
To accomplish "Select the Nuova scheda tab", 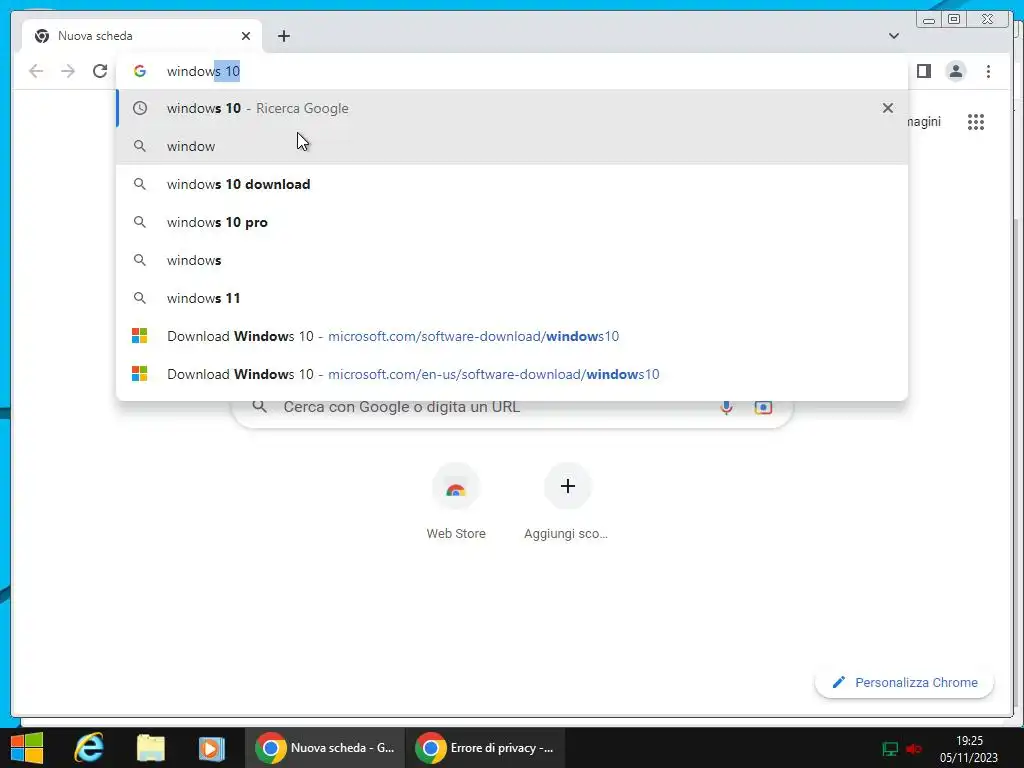I will coord(142,36).
